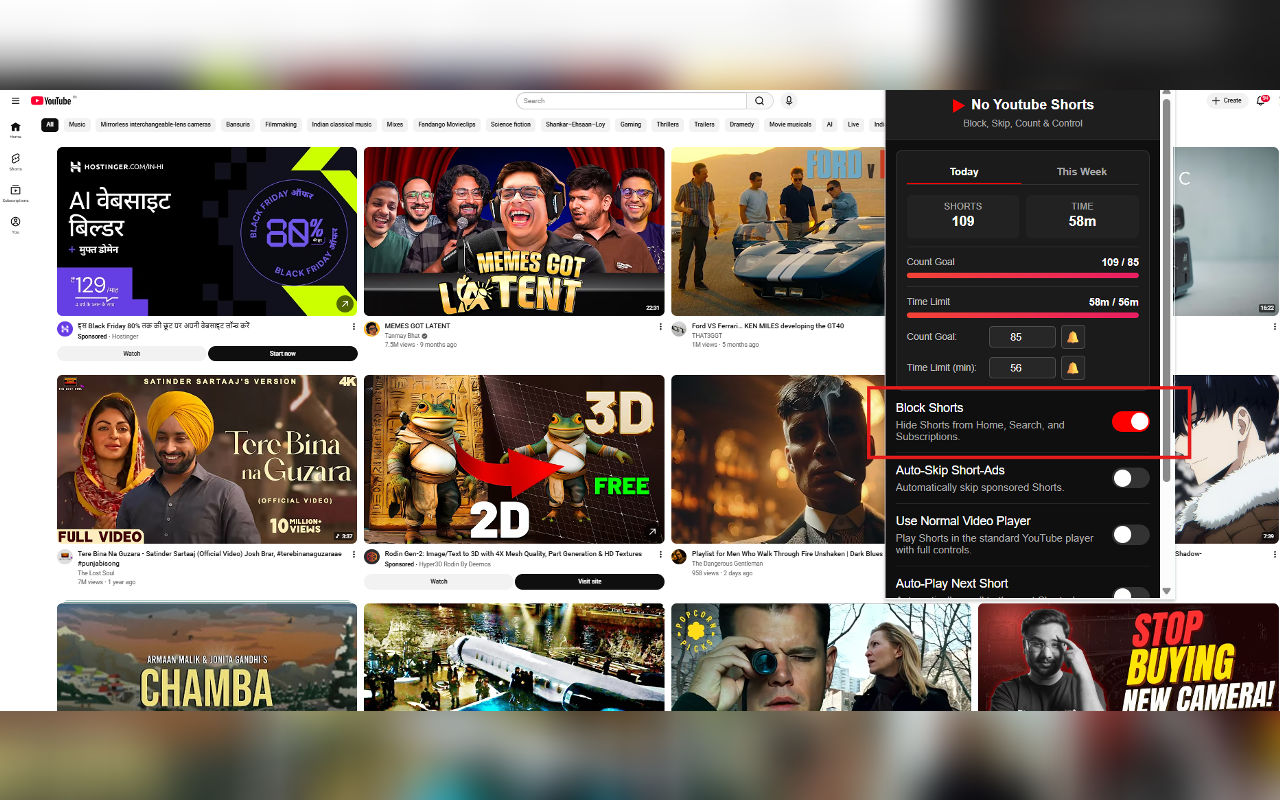Click the Count Goal number field
1280x800 pixels.
[x=1022, y=337]
